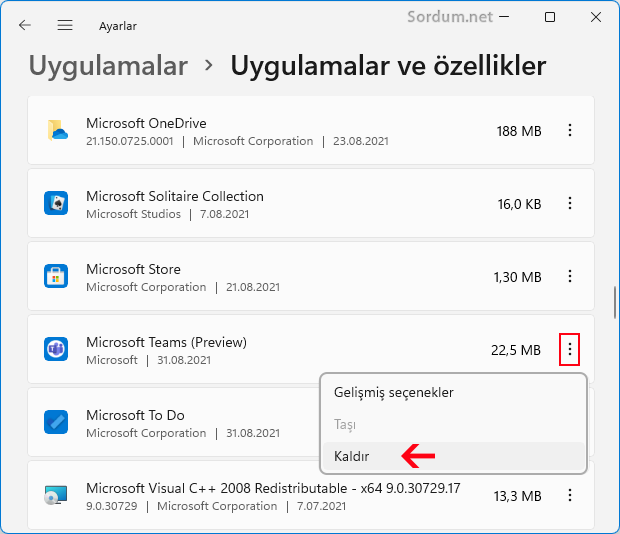Open the hamburger navigation menu

tap(65, 25)
